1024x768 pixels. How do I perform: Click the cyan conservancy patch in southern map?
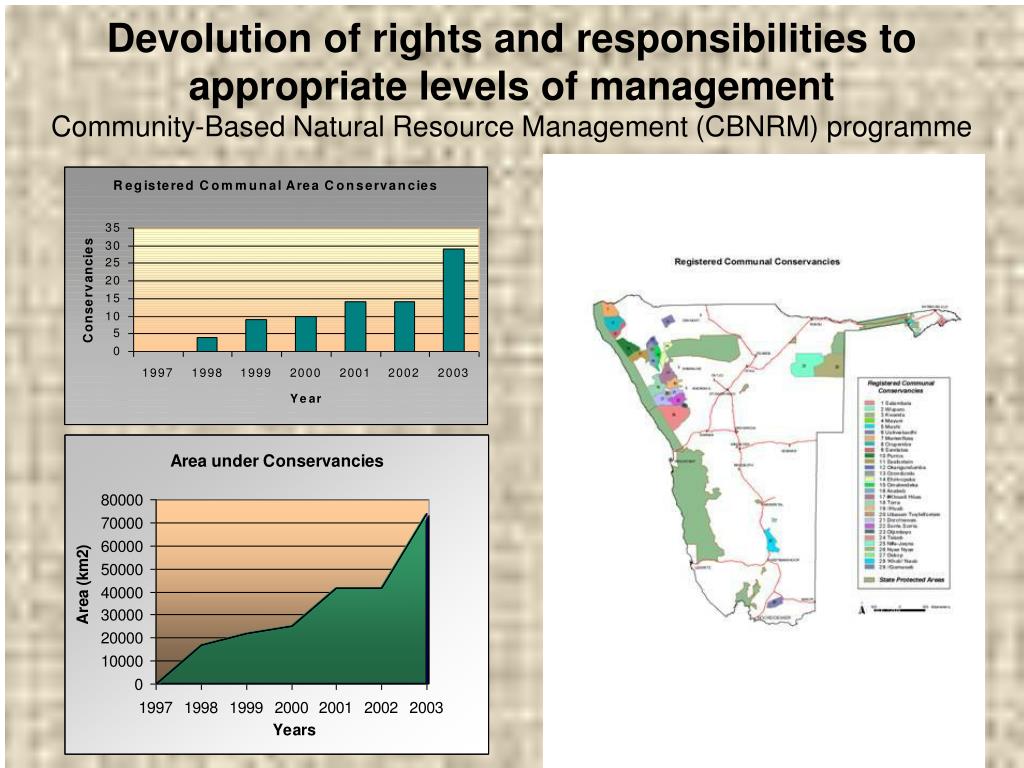(771, 541)
